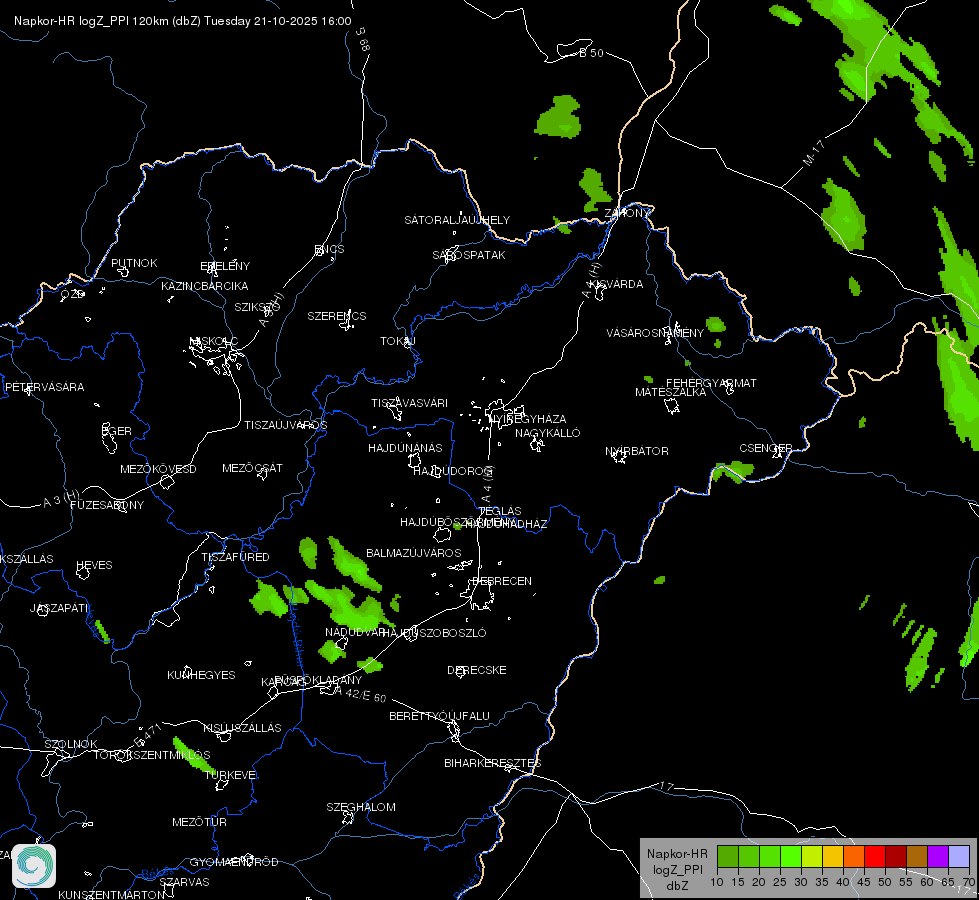Choose the dark red 50-55 dBZ swatch
979x900 pixels.
tap(896, 857)
